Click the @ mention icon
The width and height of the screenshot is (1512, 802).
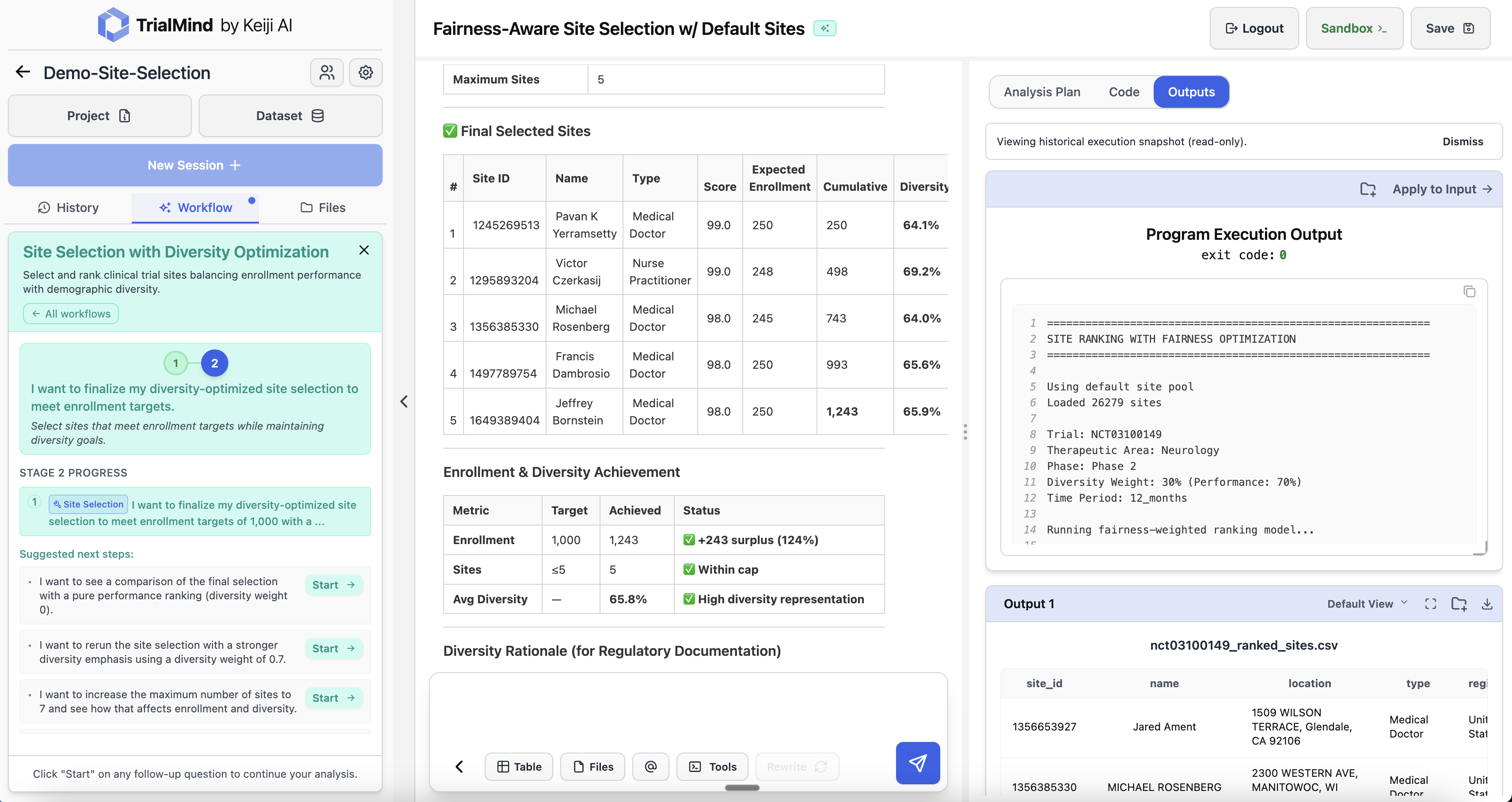[650, 766]
